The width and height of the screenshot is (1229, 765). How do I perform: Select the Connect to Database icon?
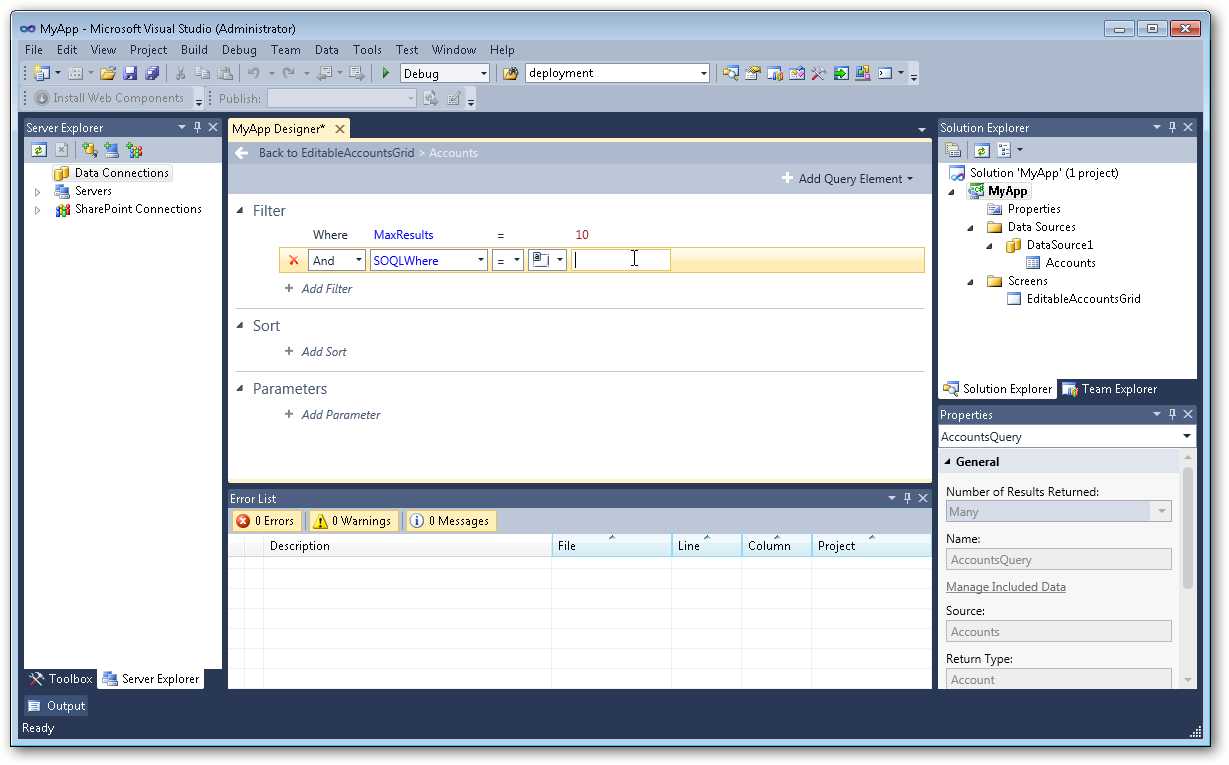click(89, 149)
